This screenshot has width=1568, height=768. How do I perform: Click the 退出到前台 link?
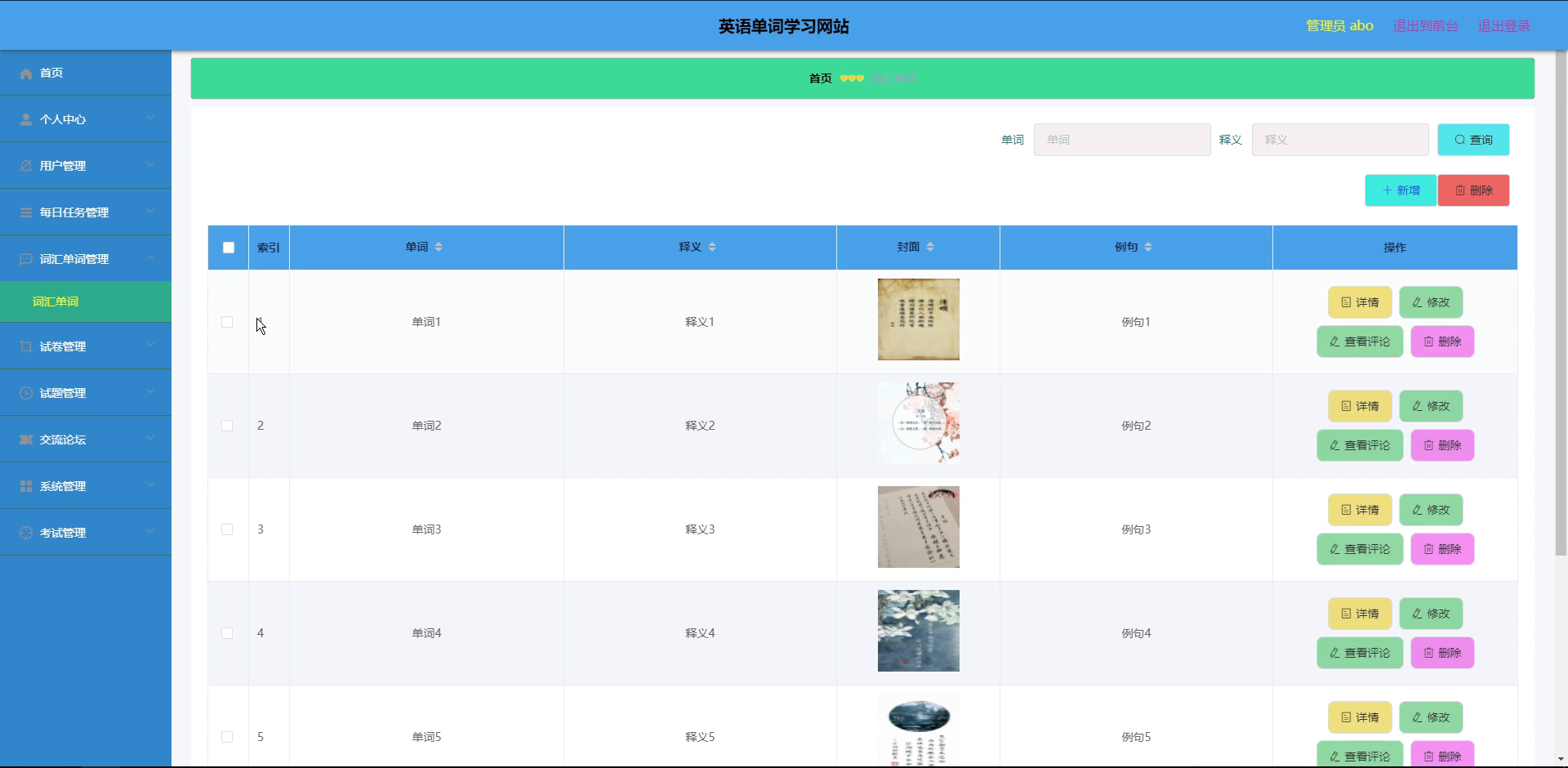[x=1425, y=26]
